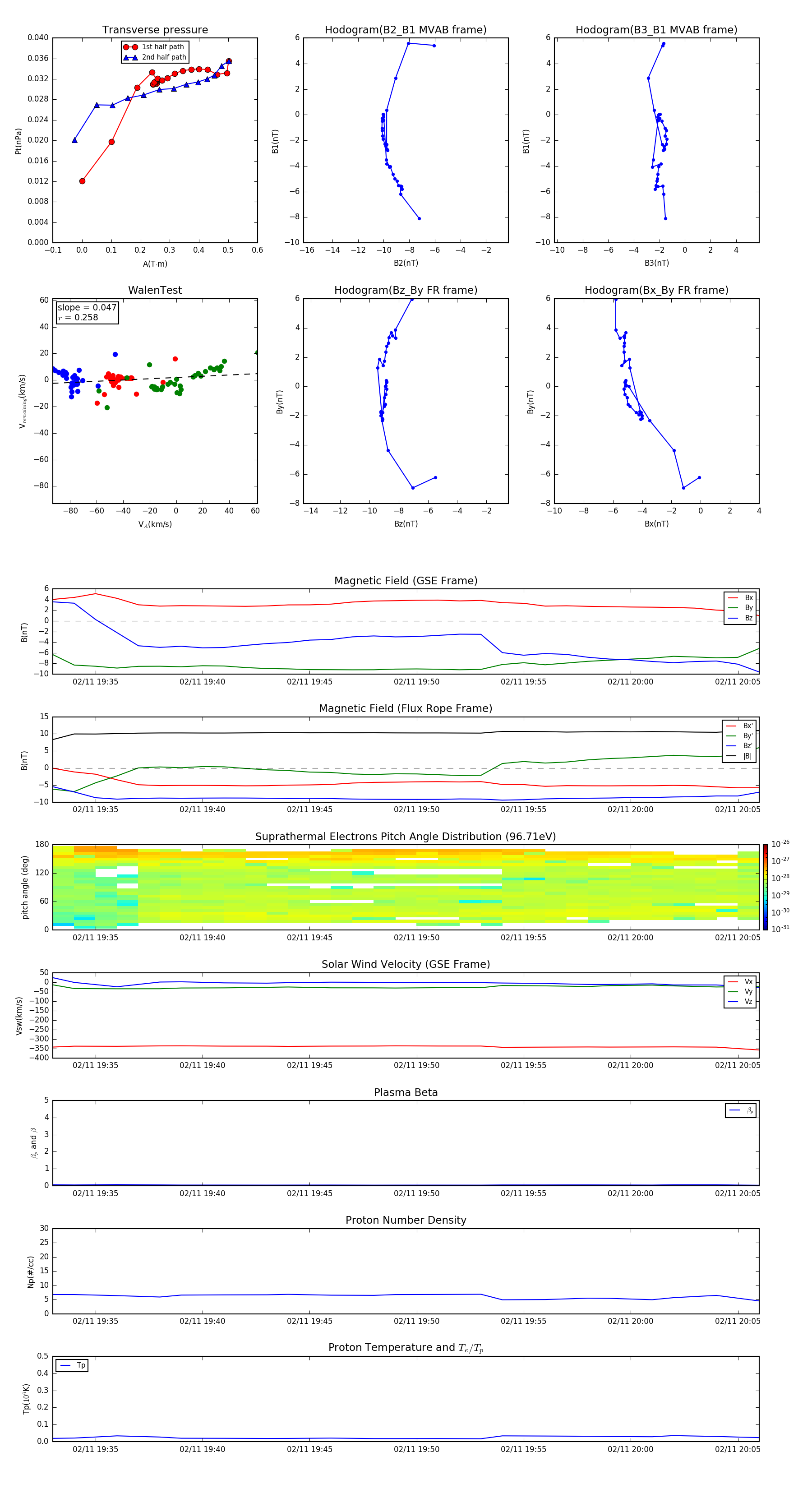Click the 'Proton Temperature and Te/Tp' title
Screen dimensions: 812x1489
pyautogui.click(x=406, y=1348)
